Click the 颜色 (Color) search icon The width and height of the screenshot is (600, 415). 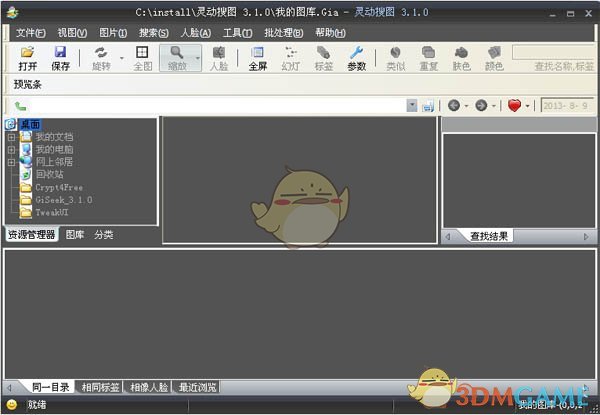click(x=494, y=58)
